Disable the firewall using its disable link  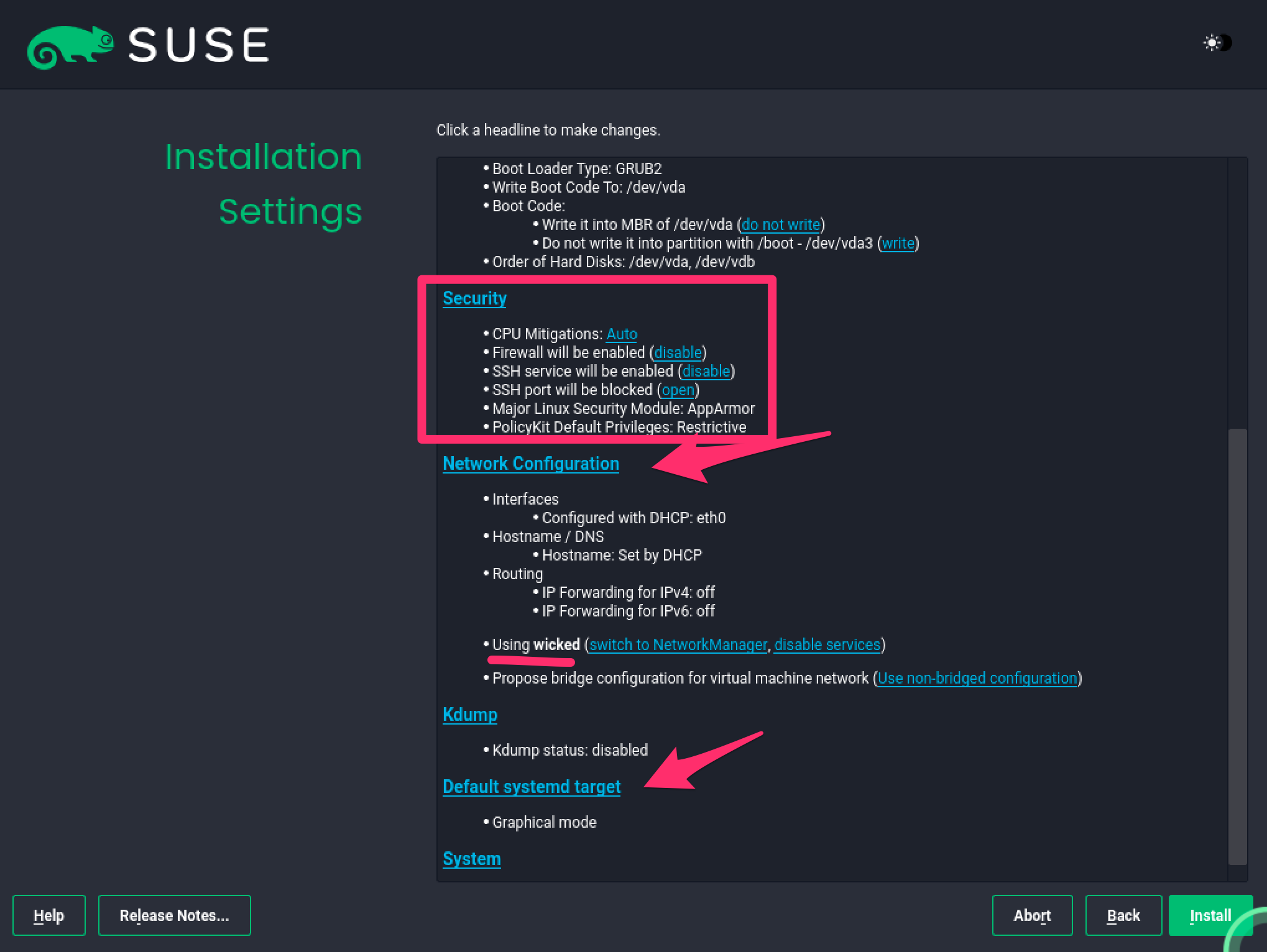tap(678, 353)
